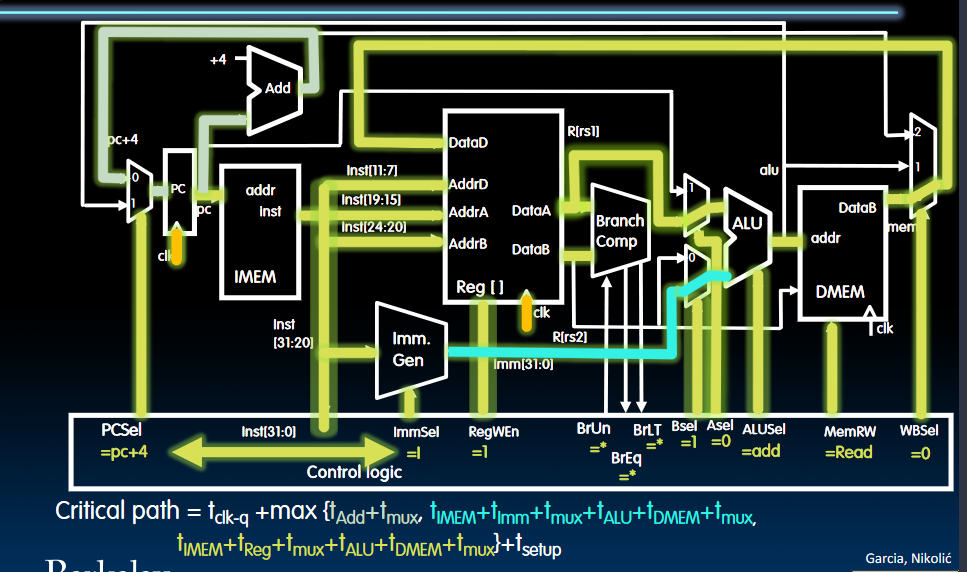Click the MemRW =Read control signal
Viewport: 967px width, 572px height.
coord(849,442)
